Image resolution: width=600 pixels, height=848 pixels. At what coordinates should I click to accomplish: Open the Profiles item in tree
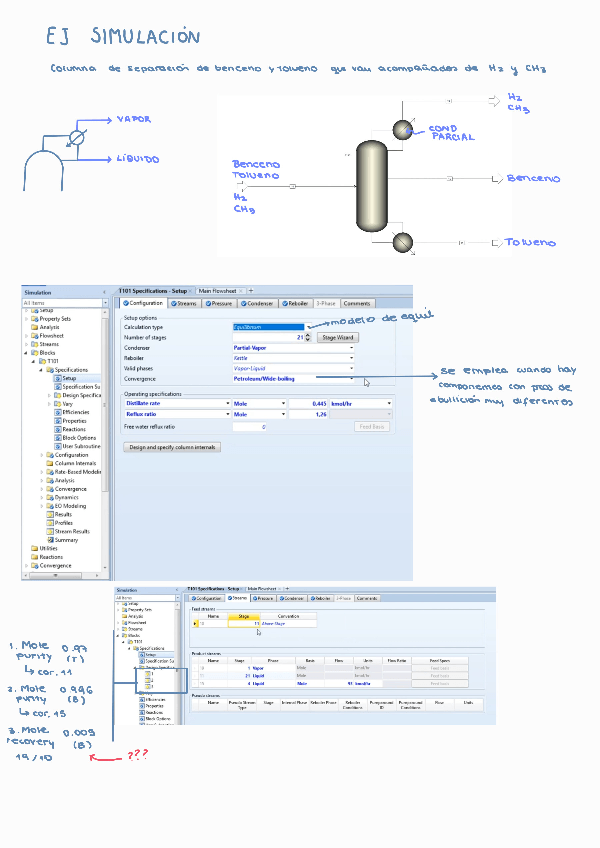tap(63, 523)
